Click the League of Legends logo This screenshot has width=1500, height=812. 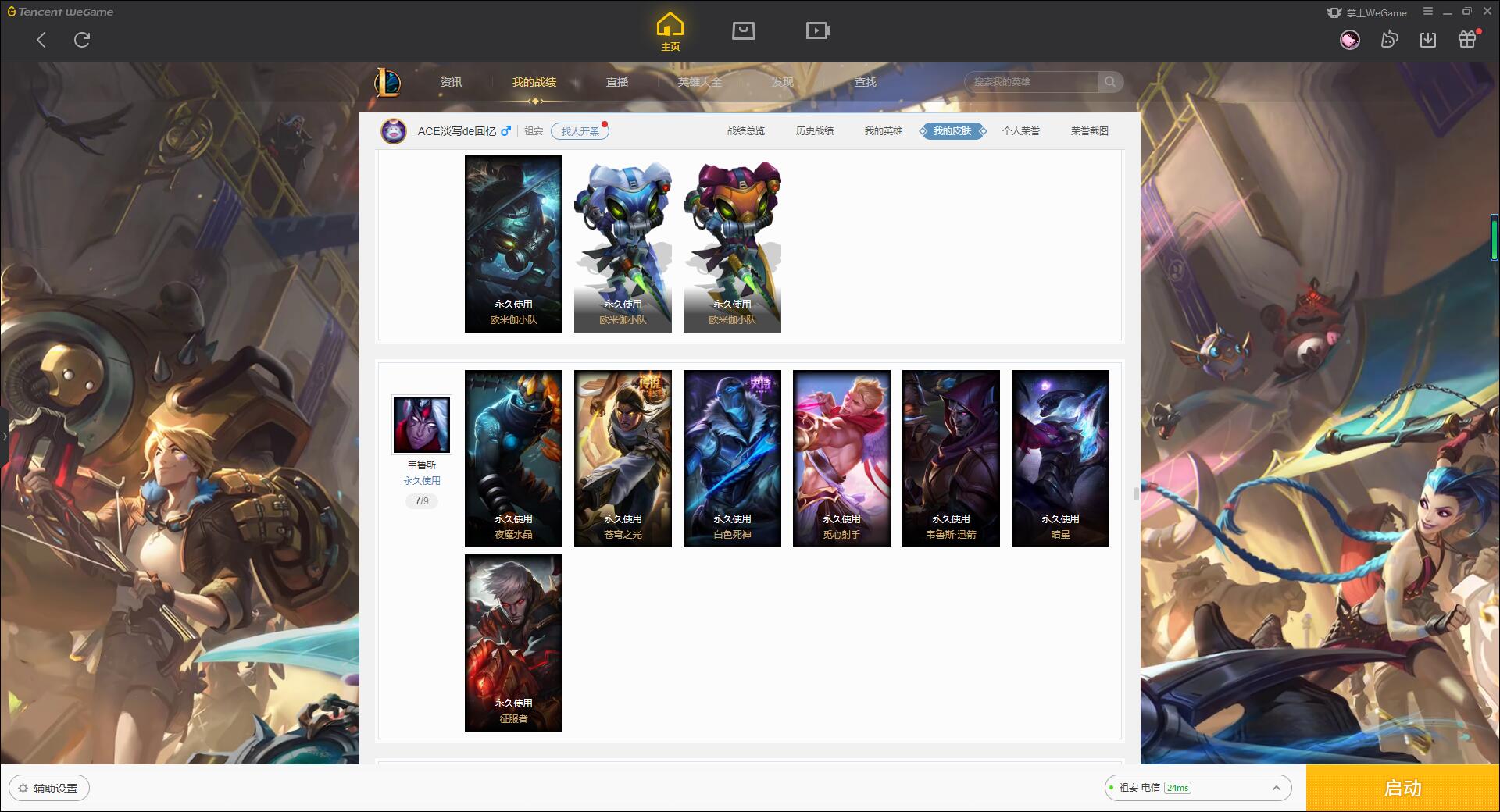(x=387, y=82)
